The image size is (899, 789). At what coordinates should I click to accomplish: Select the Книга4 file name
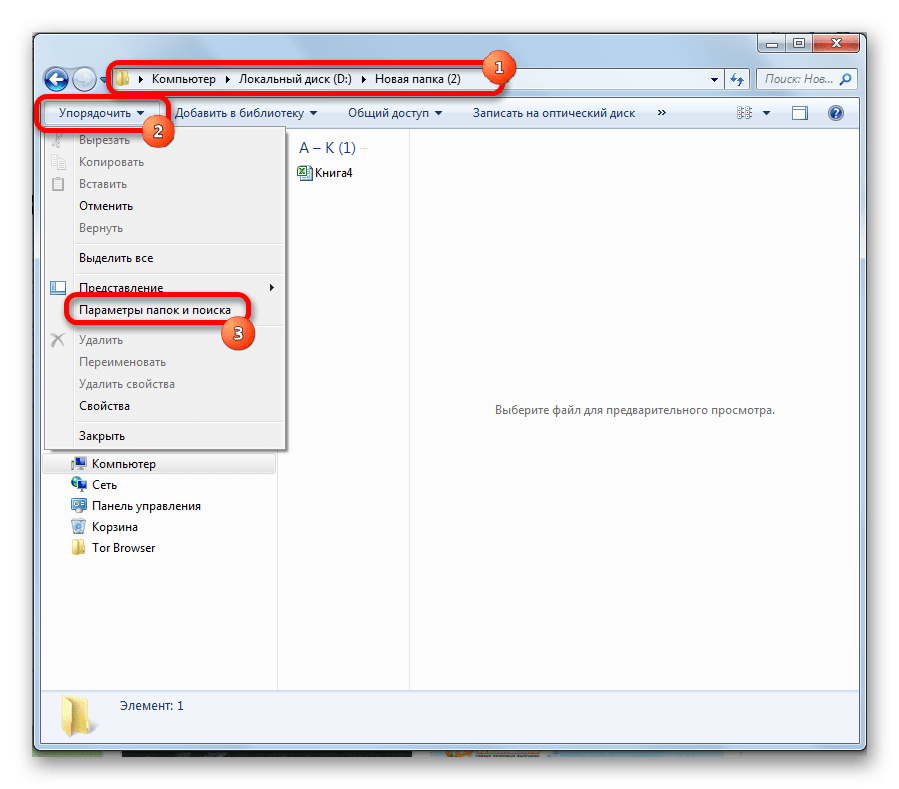(x=334, y=173)
